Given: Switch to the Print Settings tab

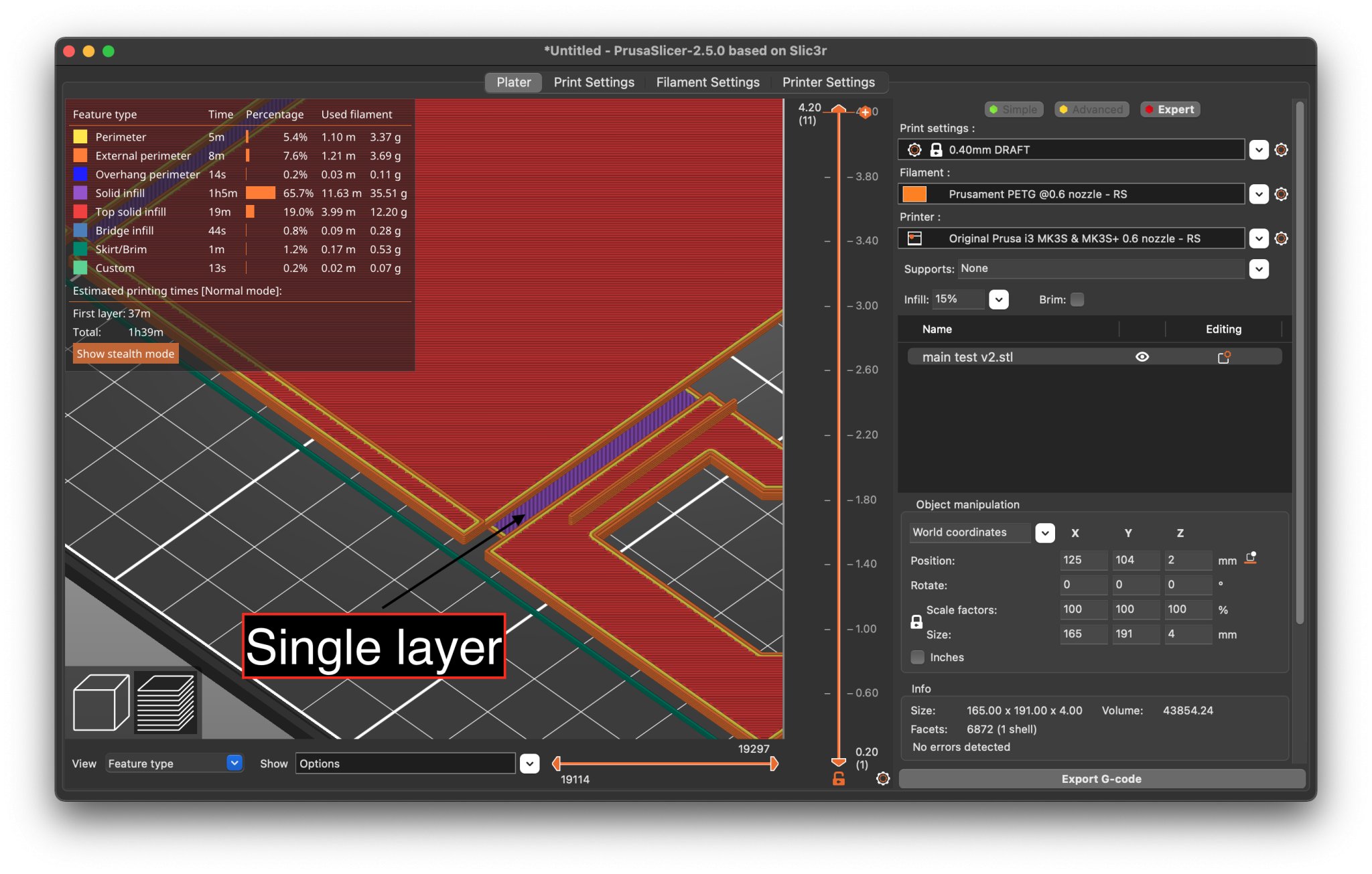Looking at the screenshot, I should (594, 82).
